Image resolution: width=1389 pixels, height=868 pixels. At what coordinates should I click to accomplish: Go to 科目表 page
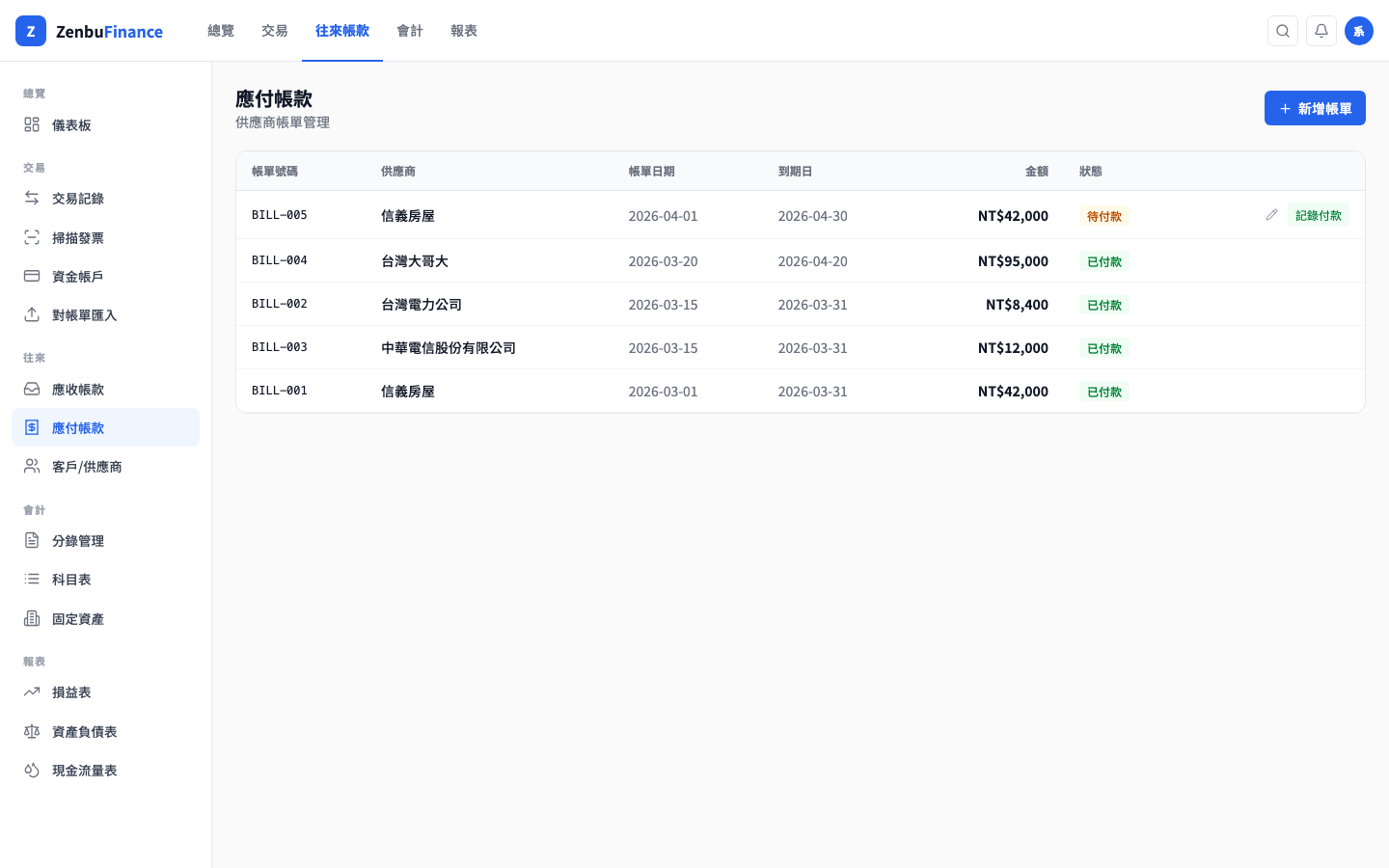coord(105,579)
